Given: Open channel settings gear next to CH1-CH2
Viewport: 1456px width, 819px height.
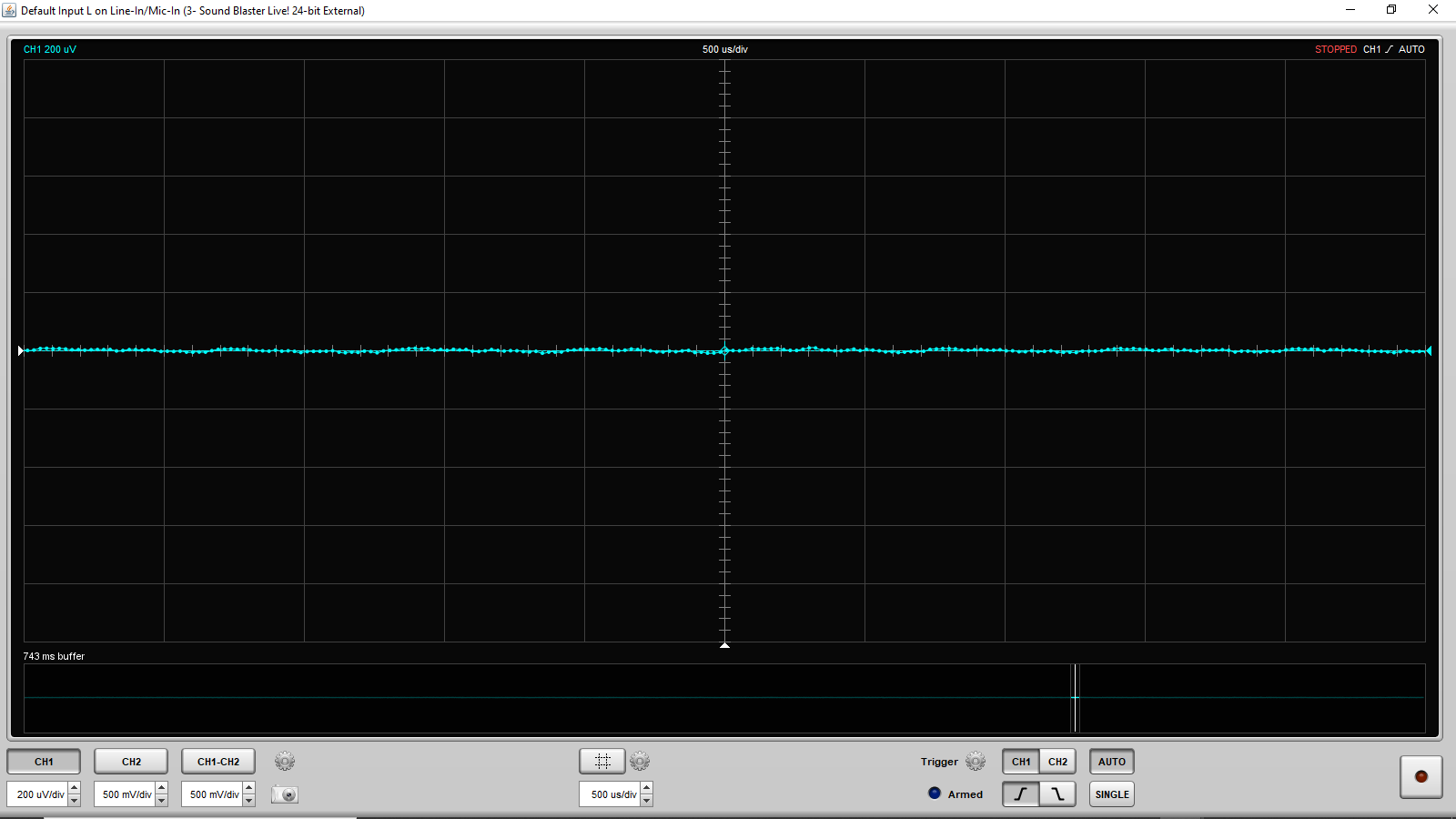Looking at the screenshot, I should pyautogui.click(x=285, y=762).
